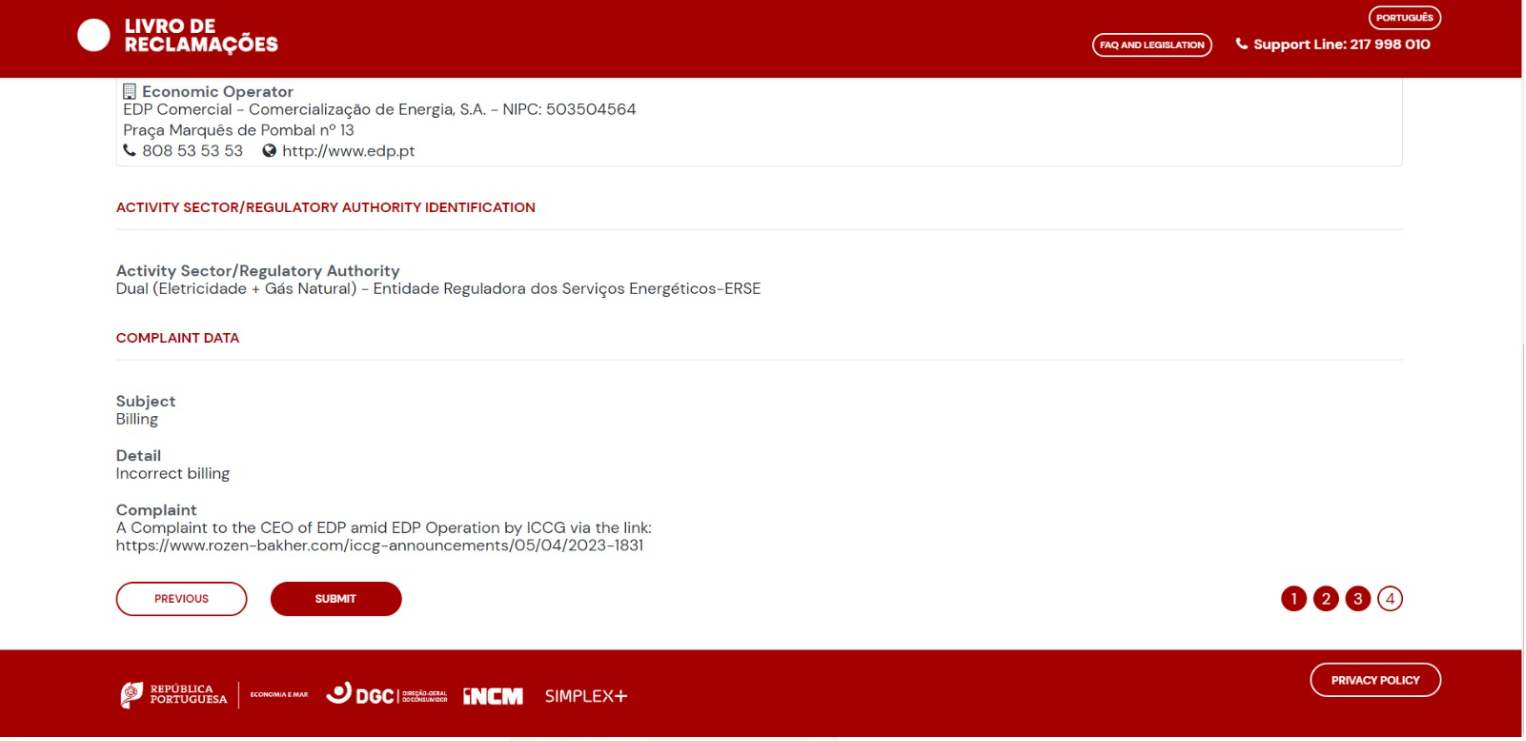The width and height of the screenshot is (1526, 741).
Task: Click the Support Line phone icon
Action: coord(1242,44)
